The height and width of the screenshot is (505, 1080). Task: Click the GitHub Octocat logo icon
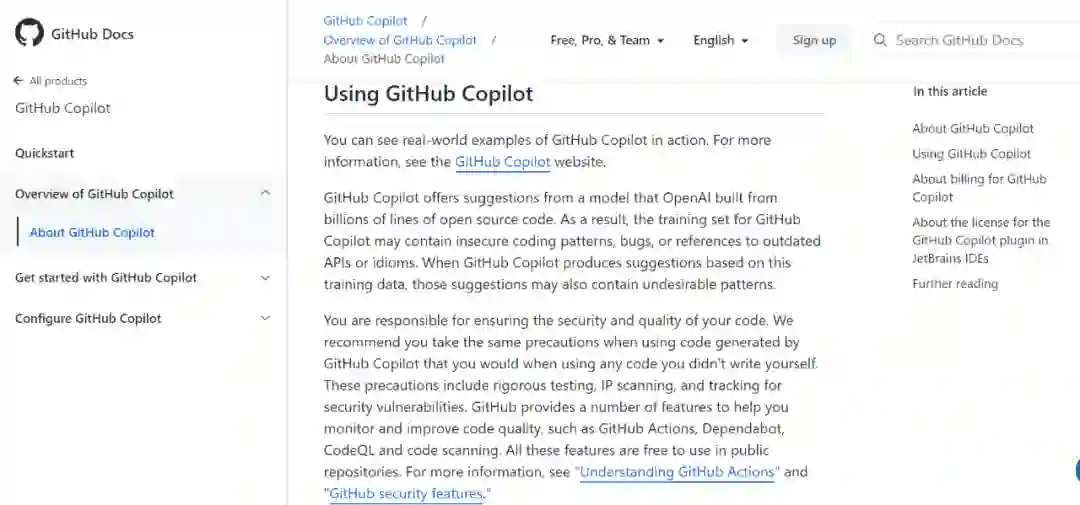(x=30, y=33)
